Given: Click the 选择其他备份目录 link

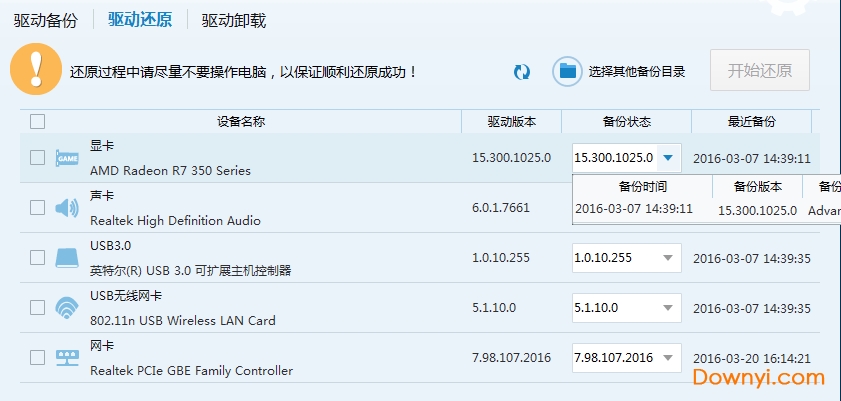Looking at the screenshot, I should point(637,71).
